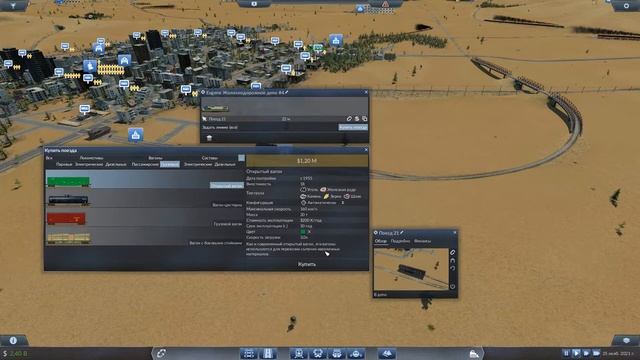Viewport: 640px width, 360px height.
Task: Locate the depot via title target icon
Action: pos(203,93)
